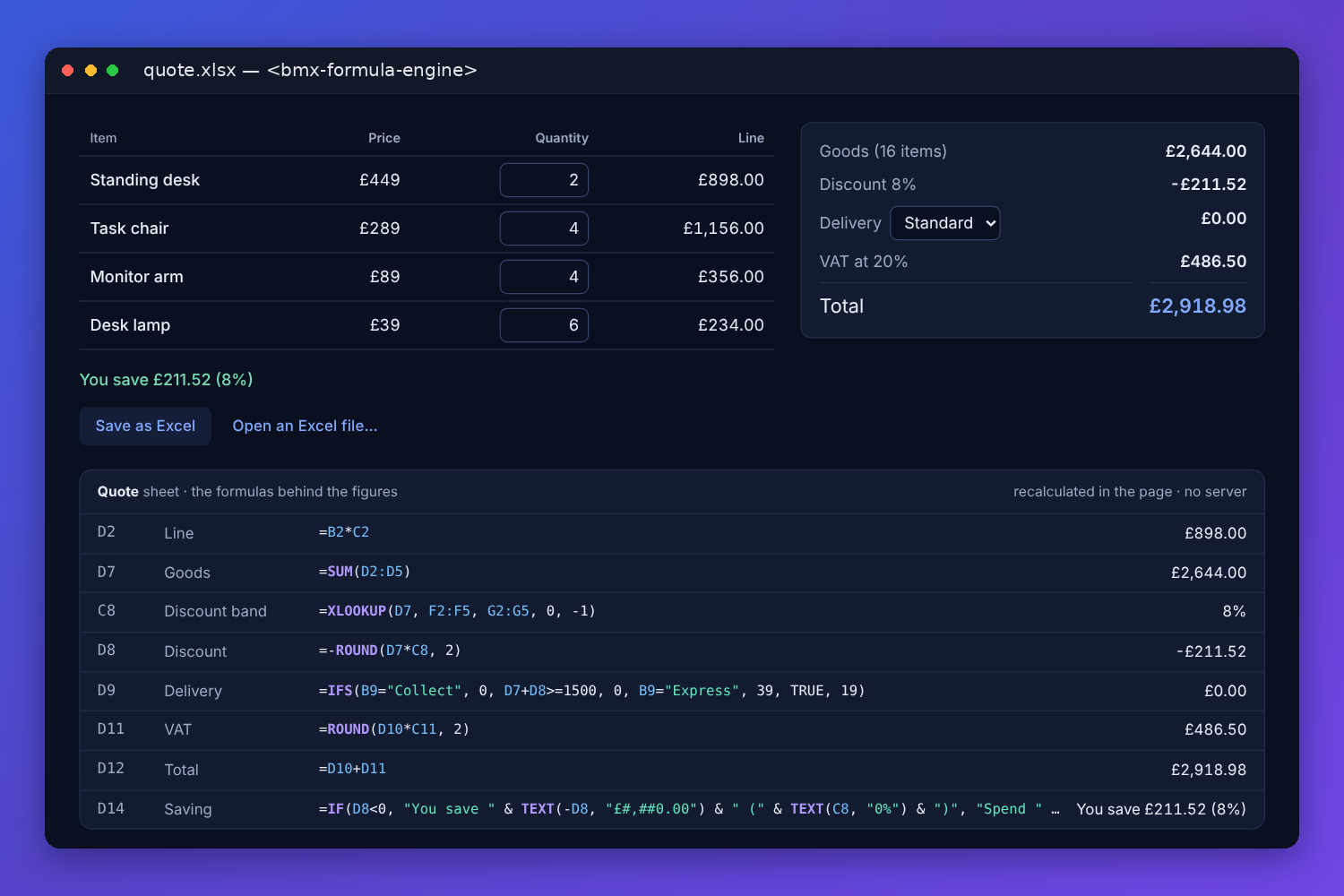The image size is (1344, 896).
Task: Select the =SUM(D2:D5) formula
Action: pyautogui.click(x=365, y=572)
